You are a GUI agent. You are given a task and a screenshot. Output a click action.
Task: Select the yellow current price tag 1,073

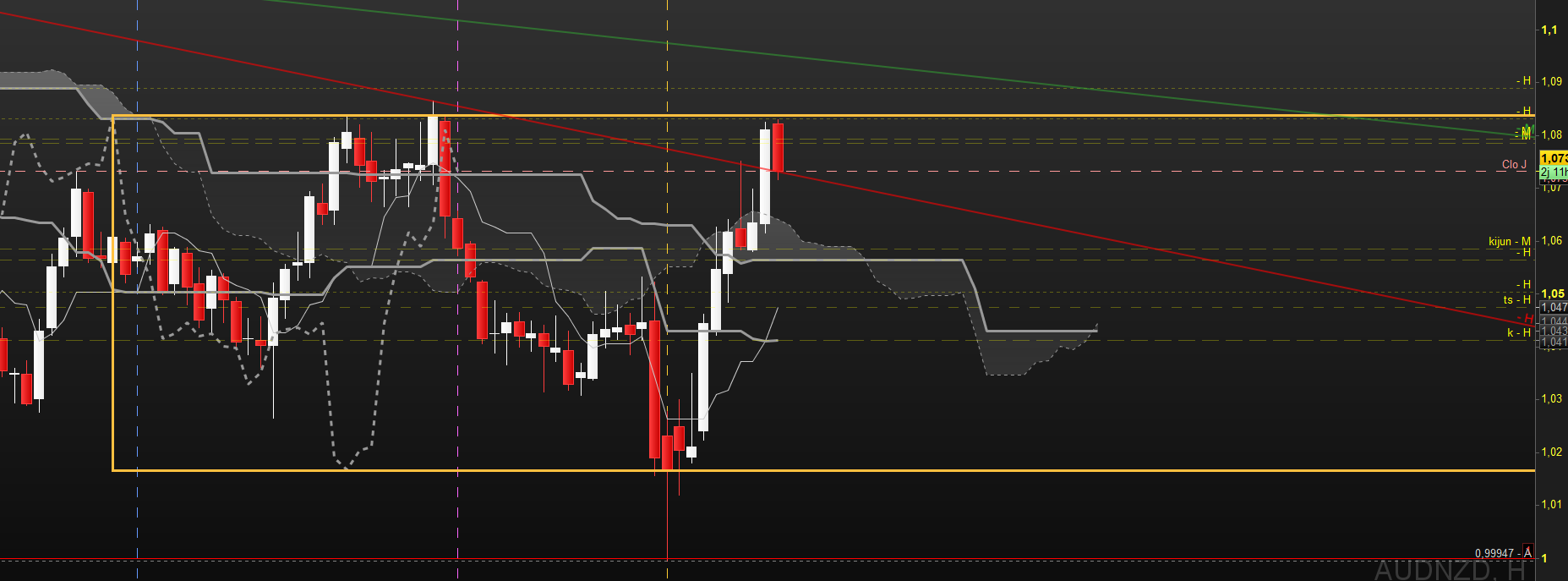(1554, 158)
